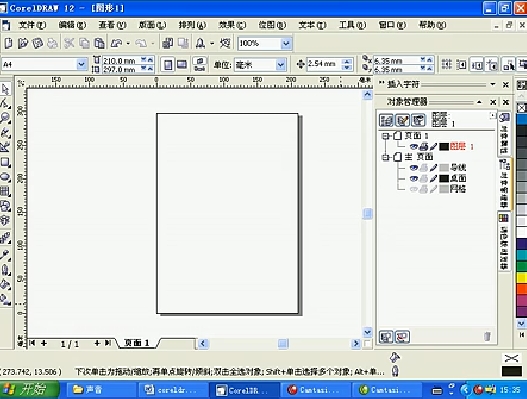
Task: Open the application launcher dropdown arrow
Action: click(x=212, y=43)
